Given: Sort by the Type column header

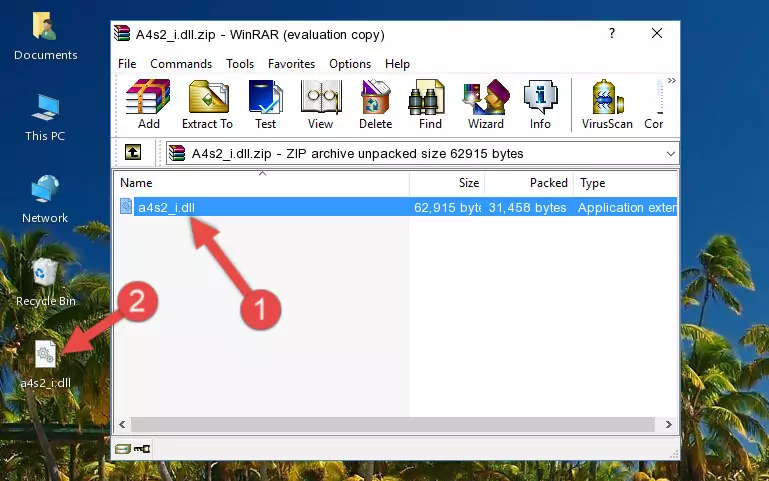Looking at the screenshot, I should point(625,183).
